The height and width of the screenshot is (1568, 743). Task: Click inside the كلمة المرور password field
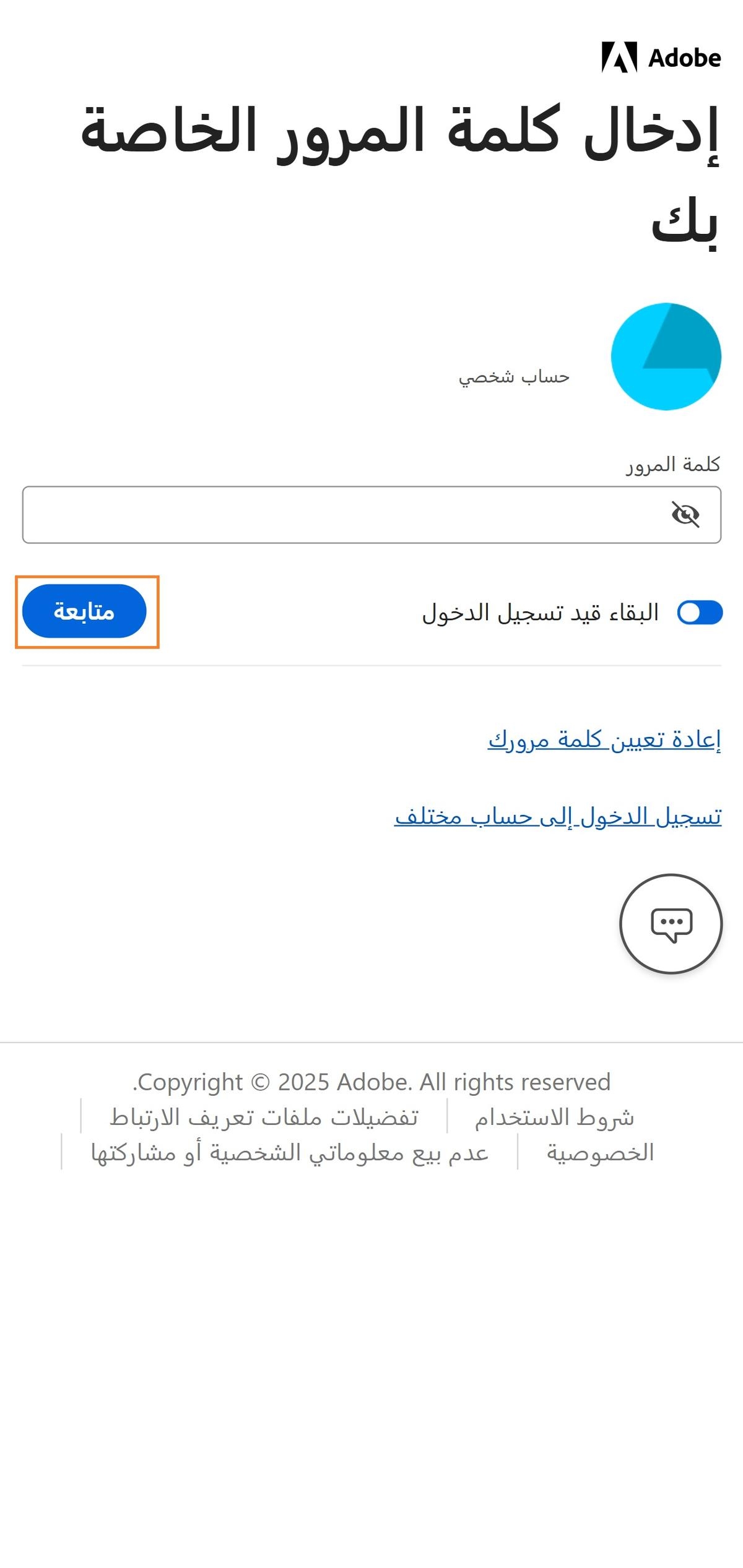pyautogui.click(x=371, y=514)
